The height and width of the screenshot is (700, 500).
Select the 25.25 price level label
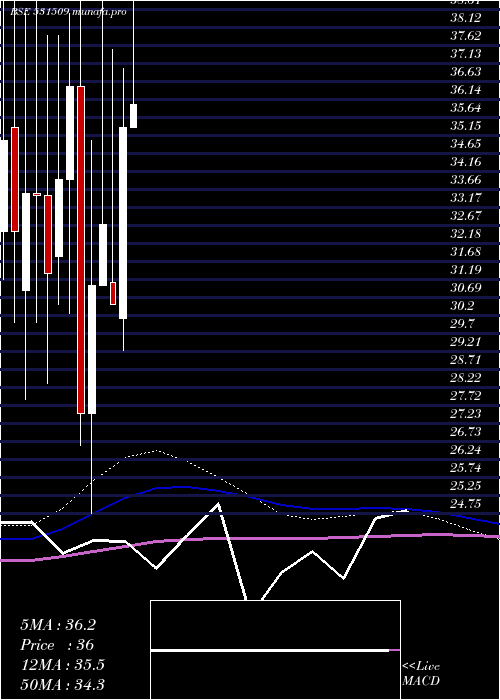click(x=466, y=486)
